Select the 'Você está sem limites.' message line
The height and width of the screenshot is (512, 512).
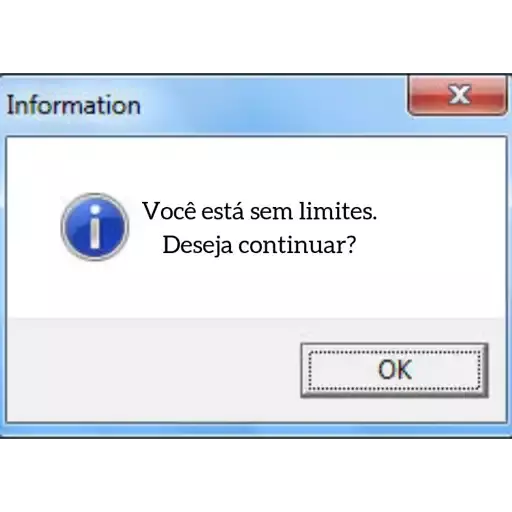[x=260, y=211]
